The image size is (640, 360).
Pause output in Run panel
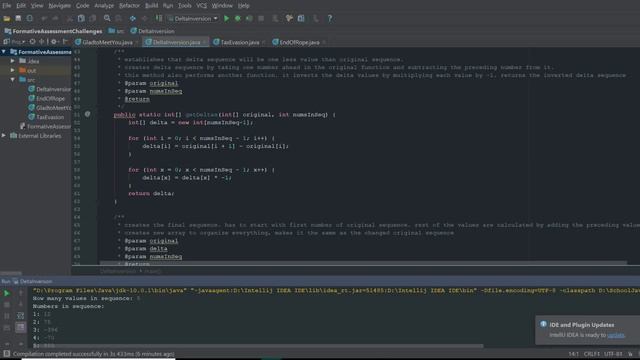click(x=7, y=316)
